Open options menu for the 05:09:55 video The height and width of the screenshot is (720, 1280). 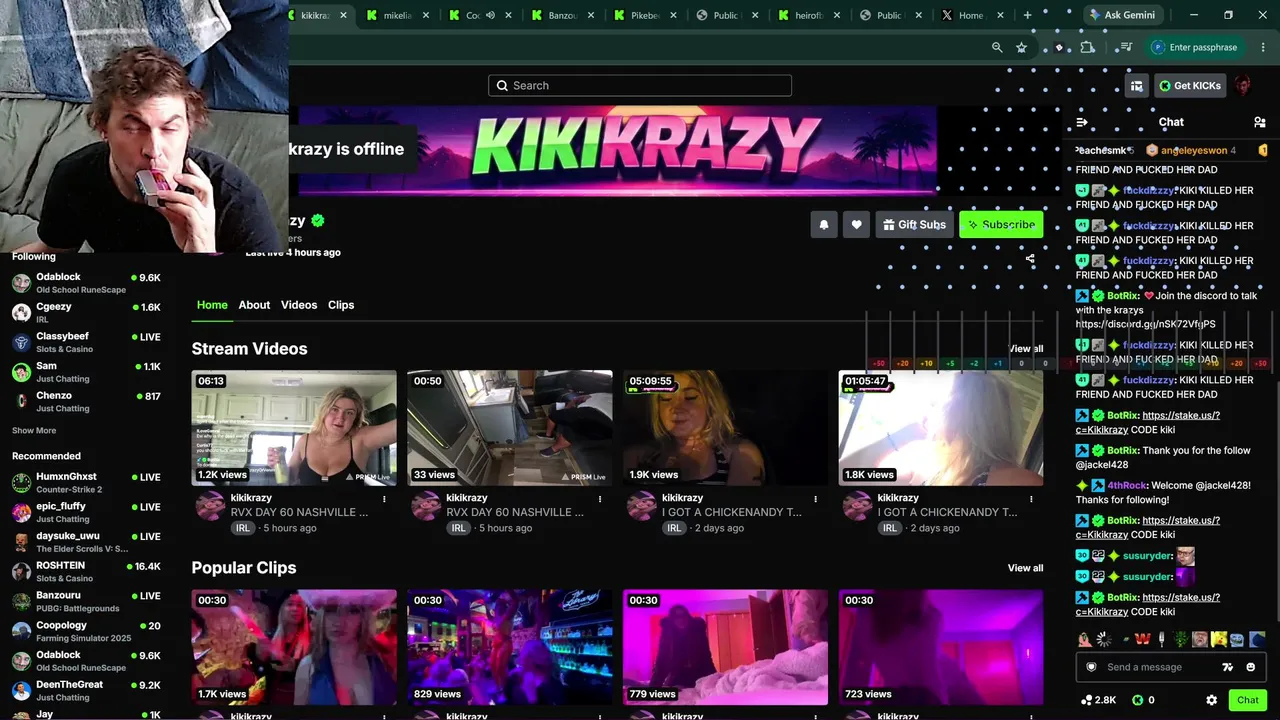point(815,498)
